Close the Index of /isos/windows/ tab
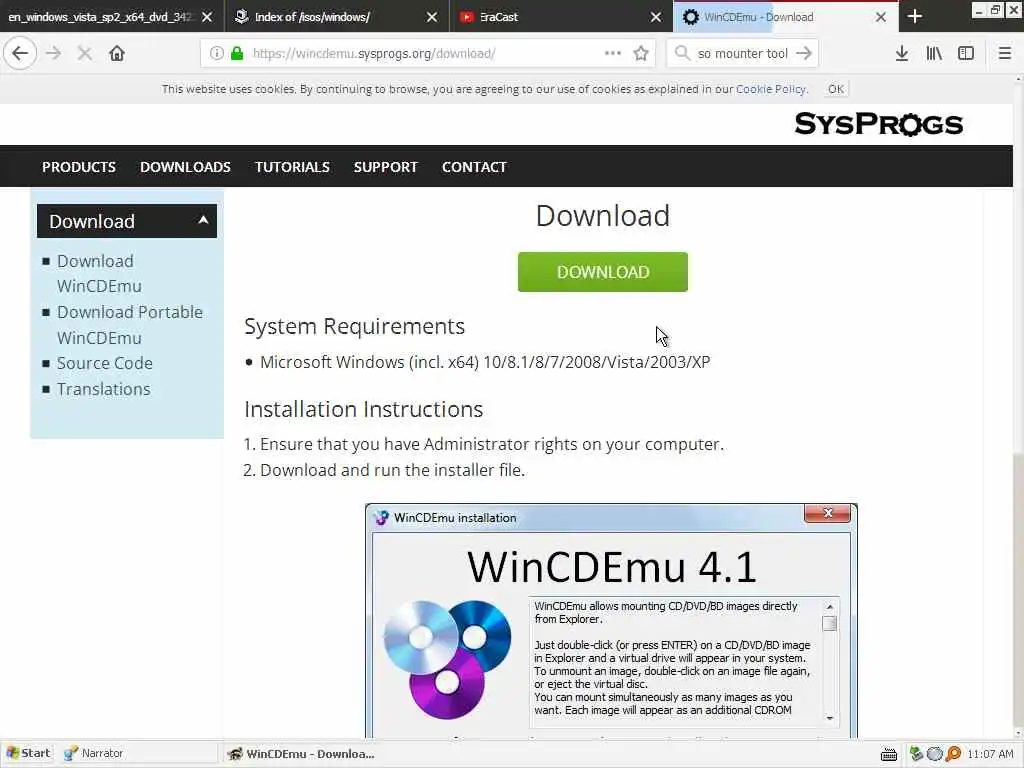Screen dimensions: 1024x768 point(432,17)
